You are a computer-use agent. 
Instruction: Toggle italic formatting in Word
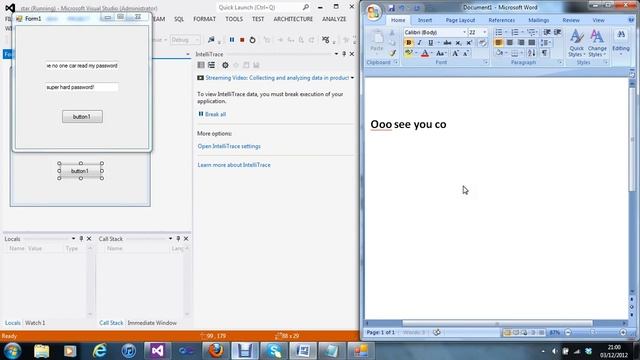419,43
